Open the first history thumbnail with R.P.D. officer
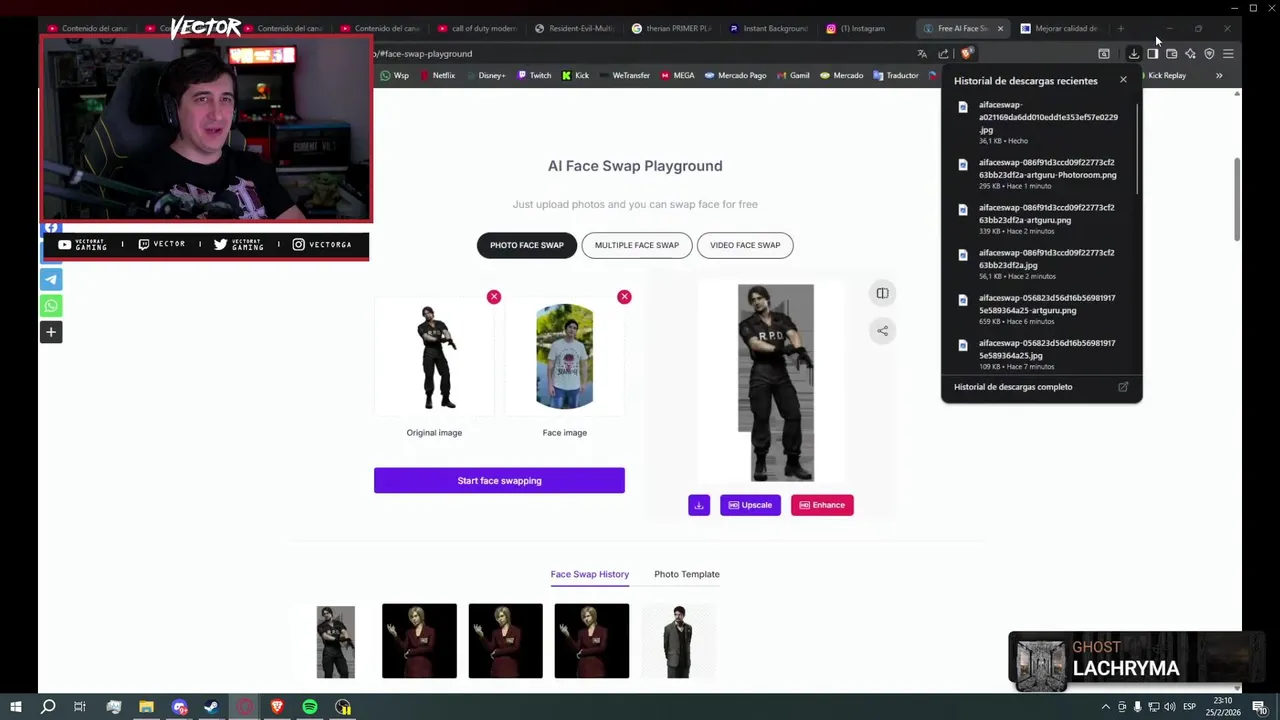1280x720 pixels. (336, 641)
